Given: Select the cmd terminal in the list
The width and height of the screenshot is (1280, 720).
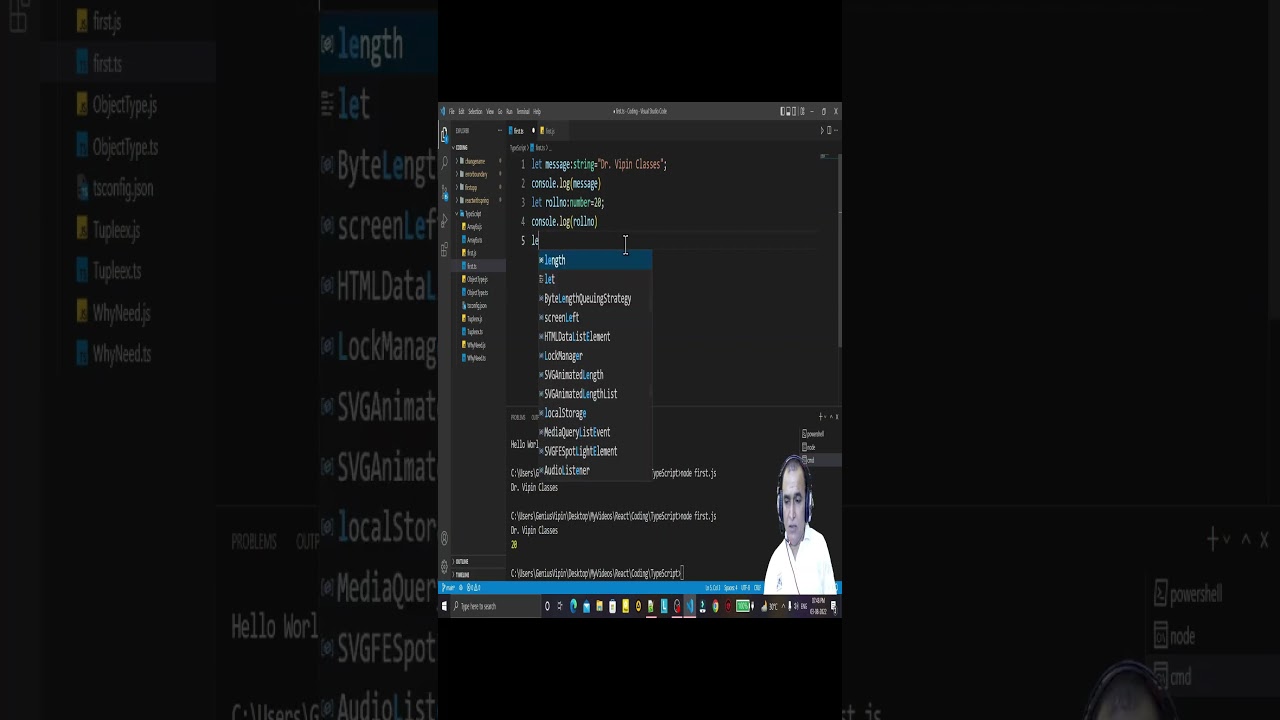Looking at the screenshot, I should (820, 460).
